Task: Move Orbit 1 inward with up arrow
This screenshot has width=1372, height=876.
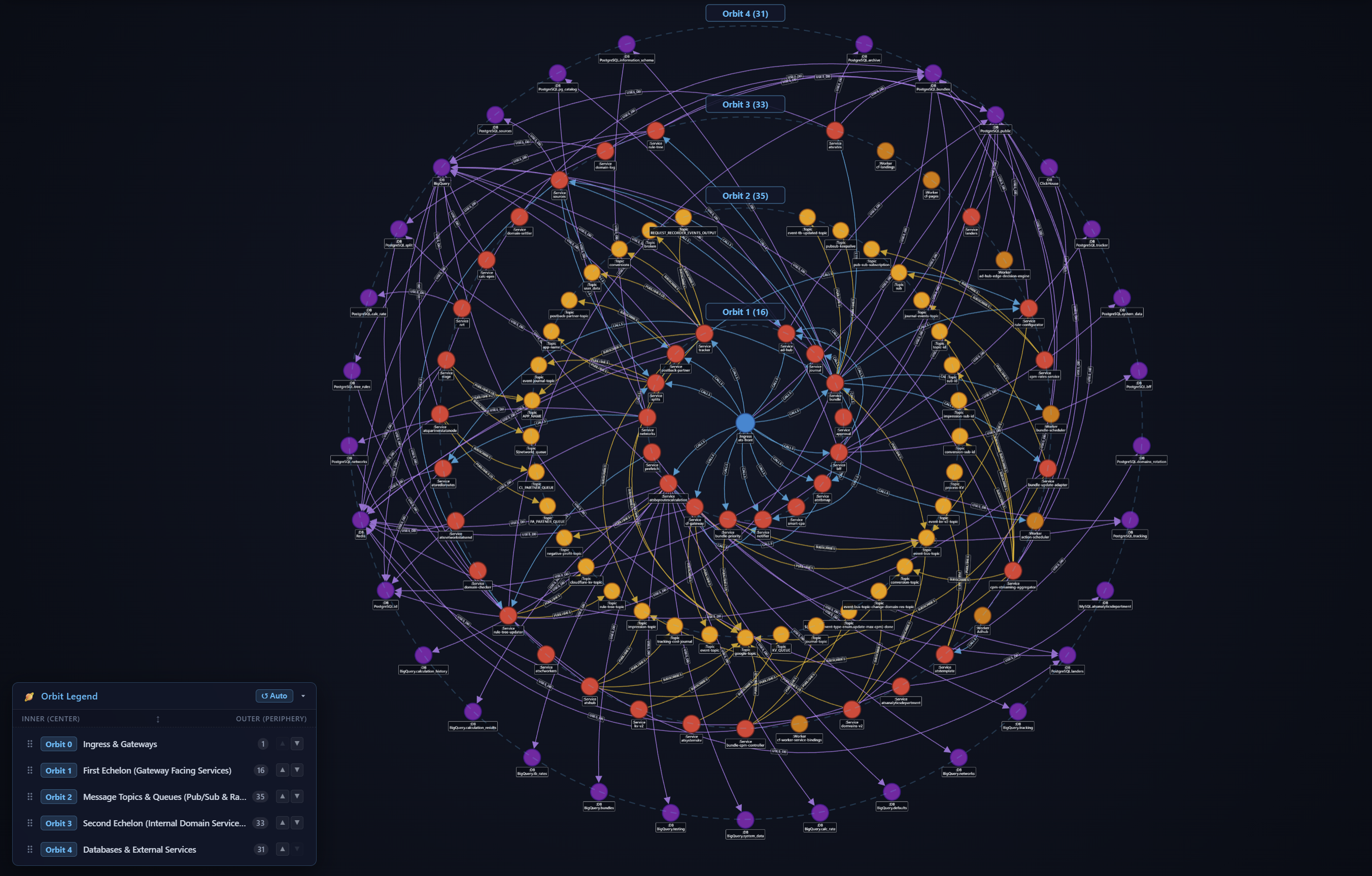Action: click(x=283, y=770)
